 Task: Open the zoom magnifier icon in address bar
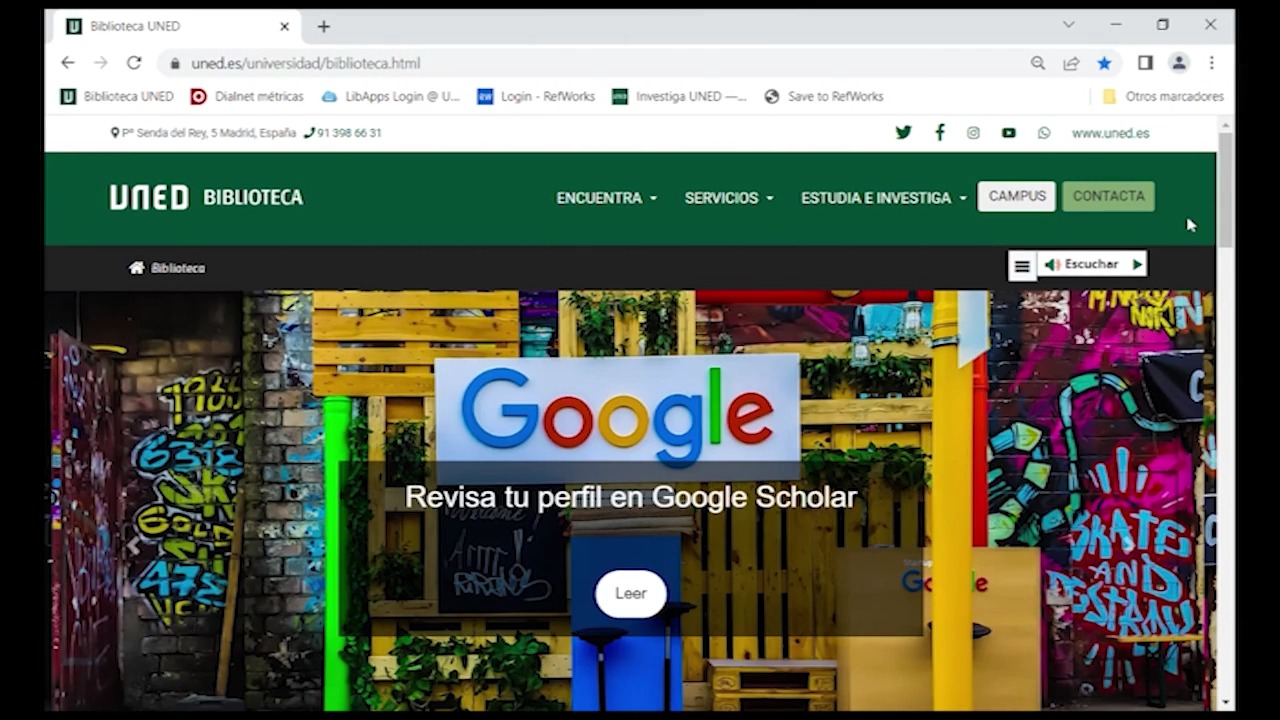[x=1038, y=63]
